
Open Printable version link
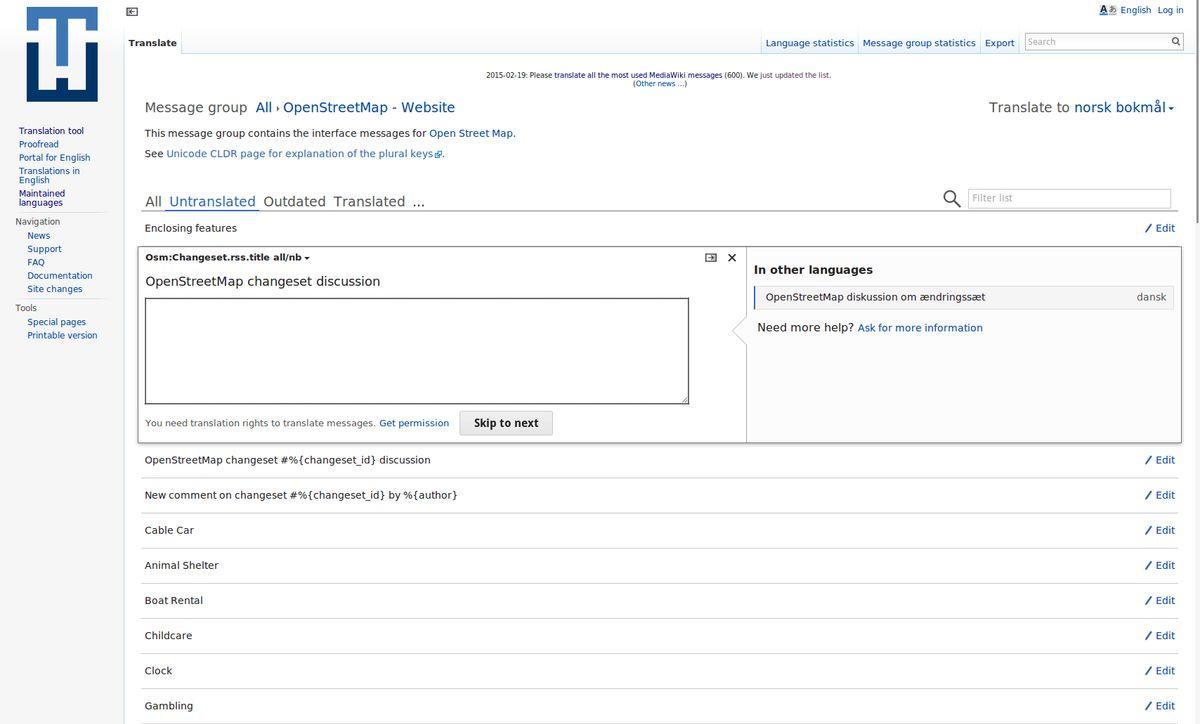click(x=62, y=336)
